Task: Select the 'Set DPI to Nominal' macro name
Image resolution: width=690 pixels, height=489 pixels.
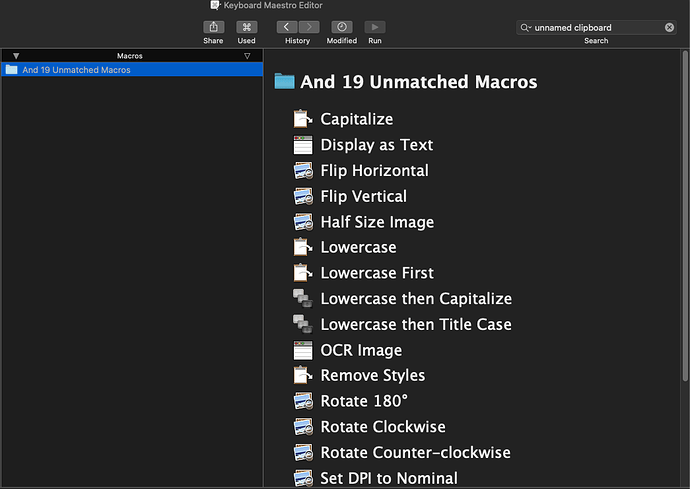Action: pos(389,478)
